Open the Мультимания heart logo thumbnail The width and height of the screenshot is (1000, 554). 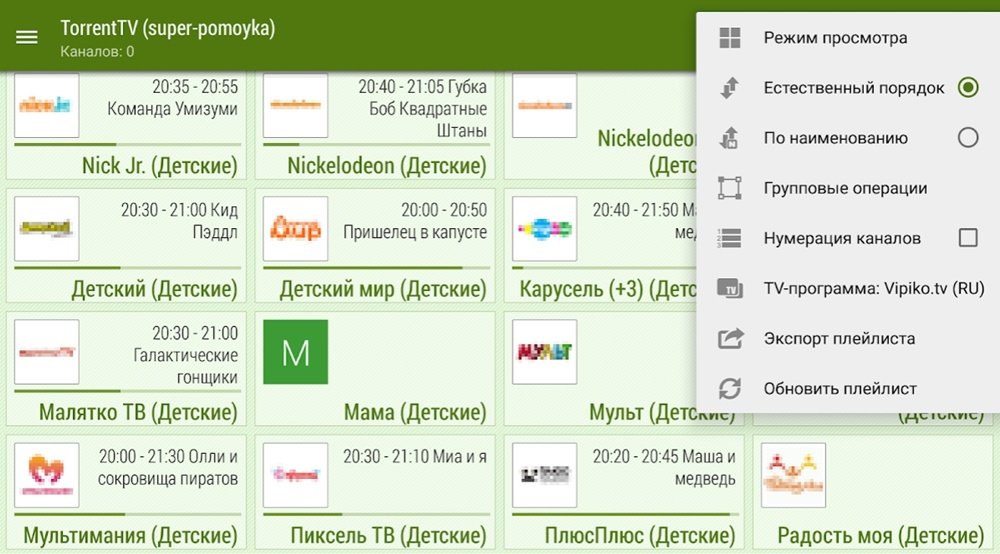47,475
